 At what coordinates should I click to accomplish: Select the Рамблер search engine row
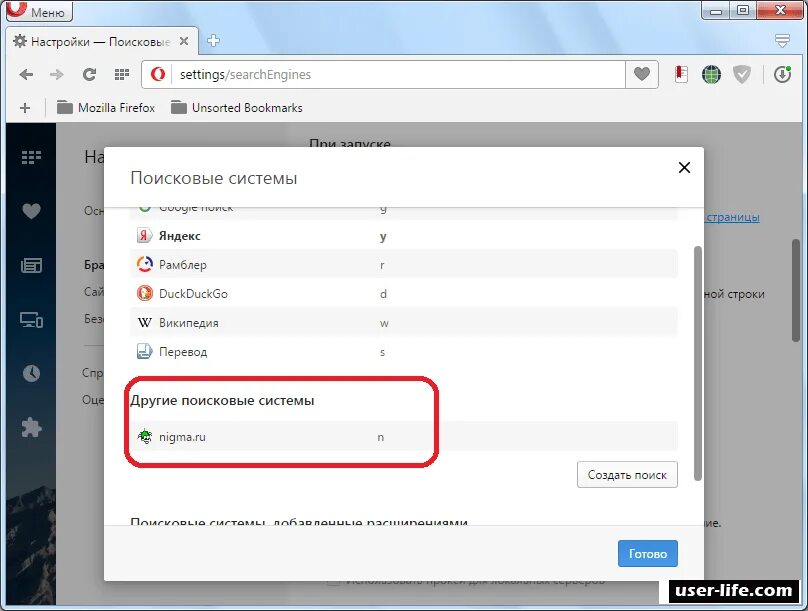(x=404, y=265)
